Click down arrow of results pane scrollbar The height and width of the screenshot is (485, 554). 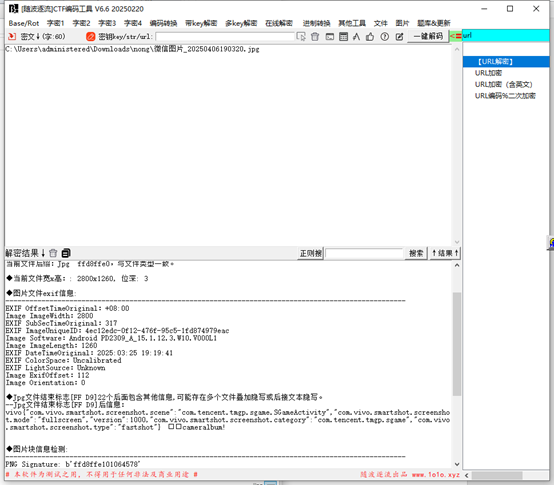point(457,464)
